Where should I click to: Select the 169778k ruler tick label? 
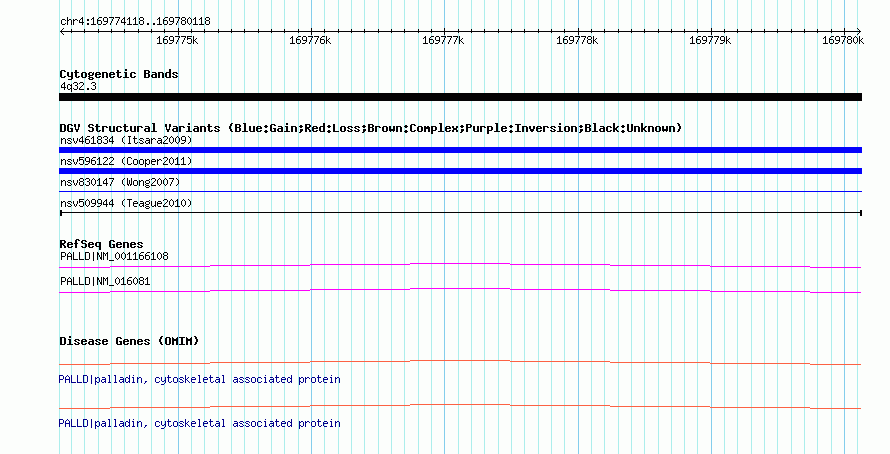point(577,40)
